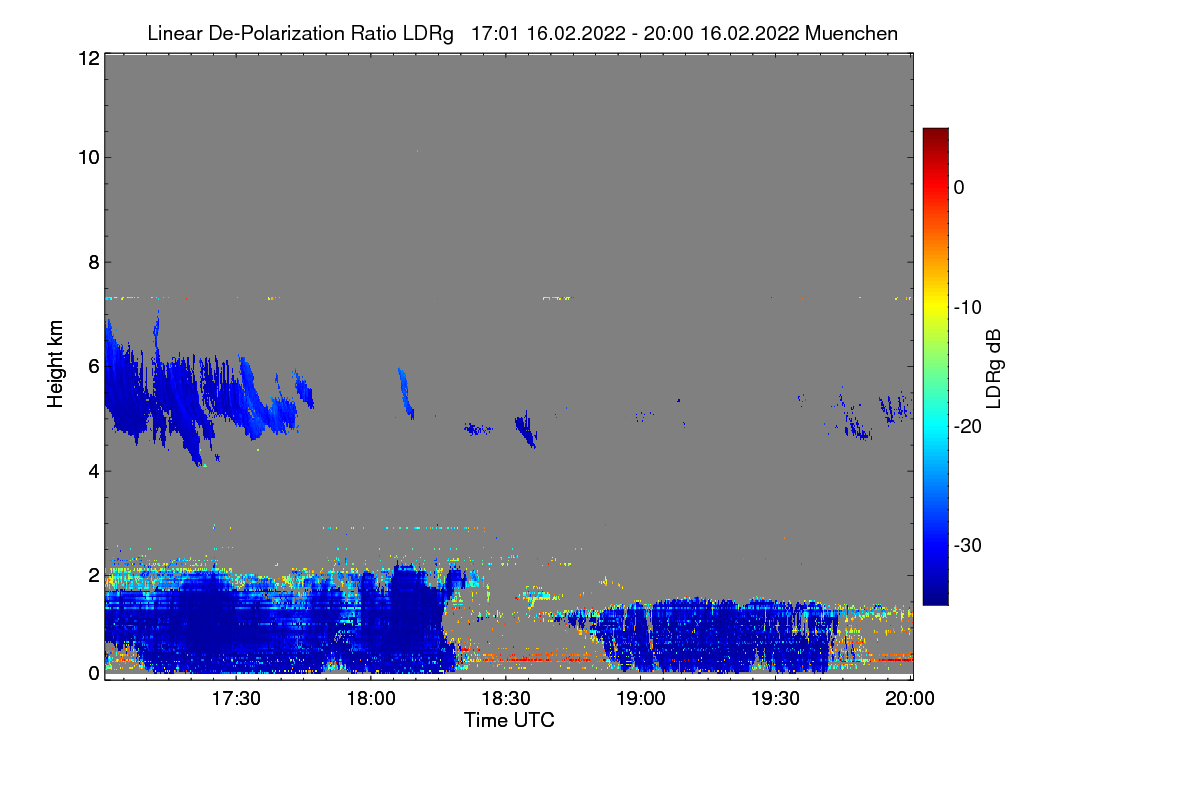This screenshot has height=800, width=1200.
Task: Click the height tick label 4
Action: (x=93, y=471)
